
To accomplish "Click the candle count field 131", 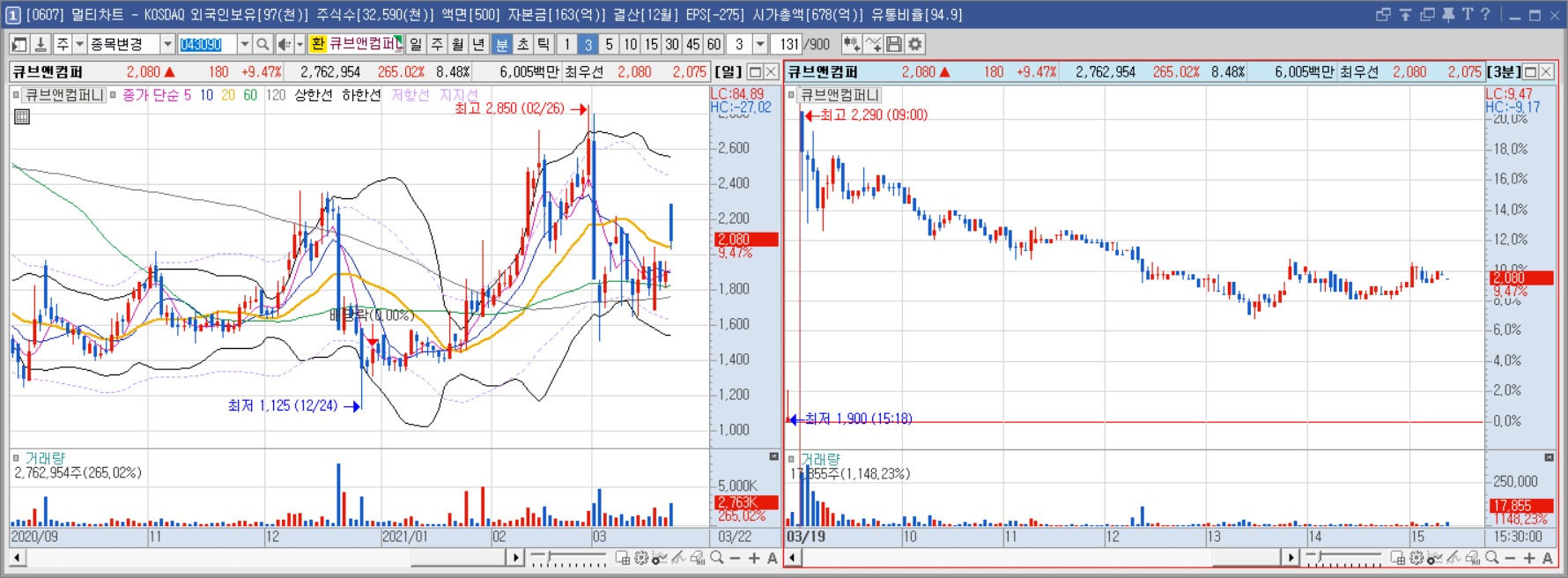I will [x=787, y=44].
